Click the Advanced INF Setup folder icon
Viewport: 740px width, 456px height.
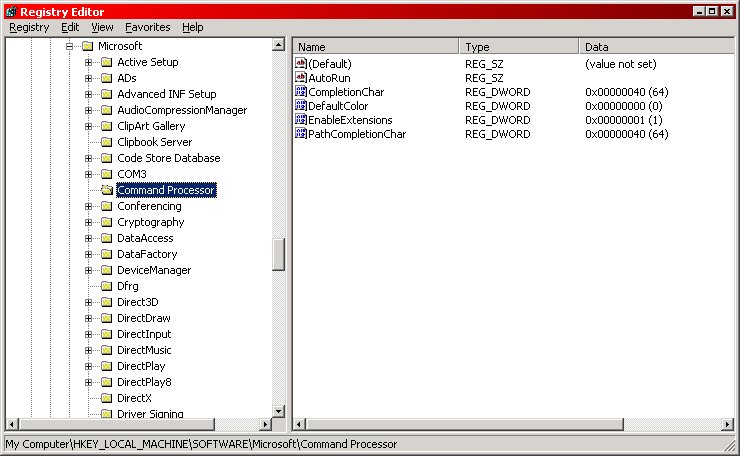[x=107, y=94]
